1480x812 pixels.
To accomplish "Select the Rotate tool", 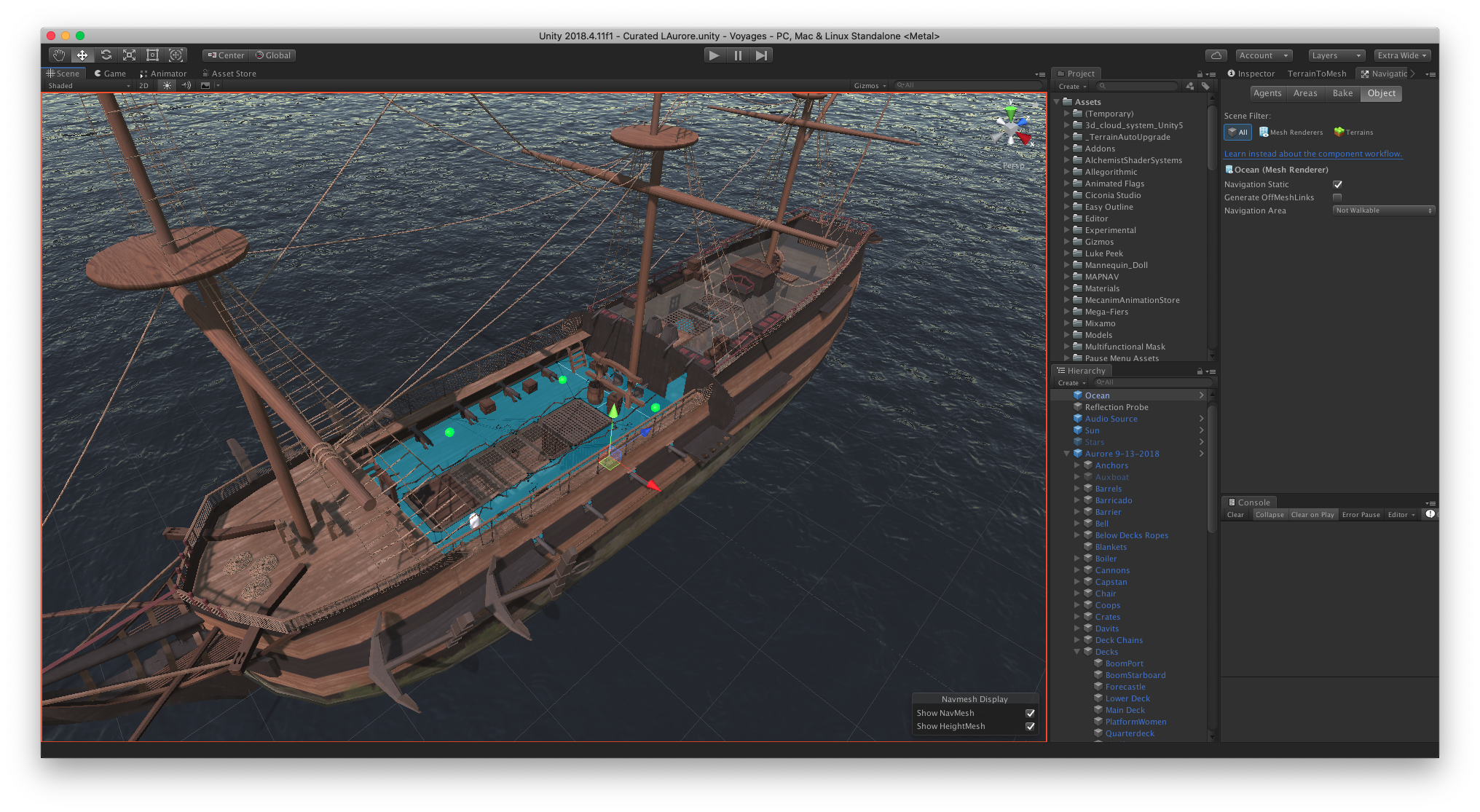I will tap(106, 55).
